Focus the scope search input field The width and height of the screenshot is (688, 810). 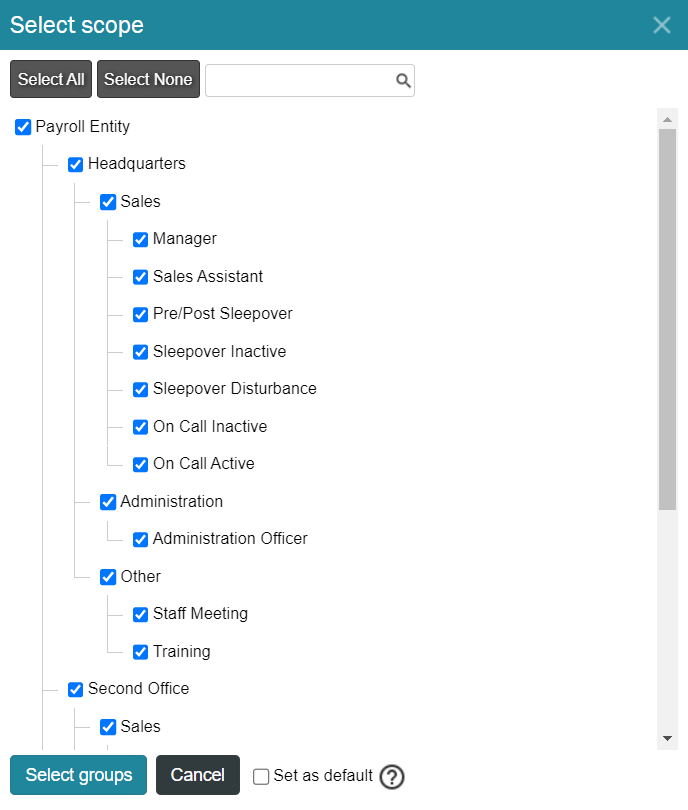pyautogui.click(x=310, y=81)
